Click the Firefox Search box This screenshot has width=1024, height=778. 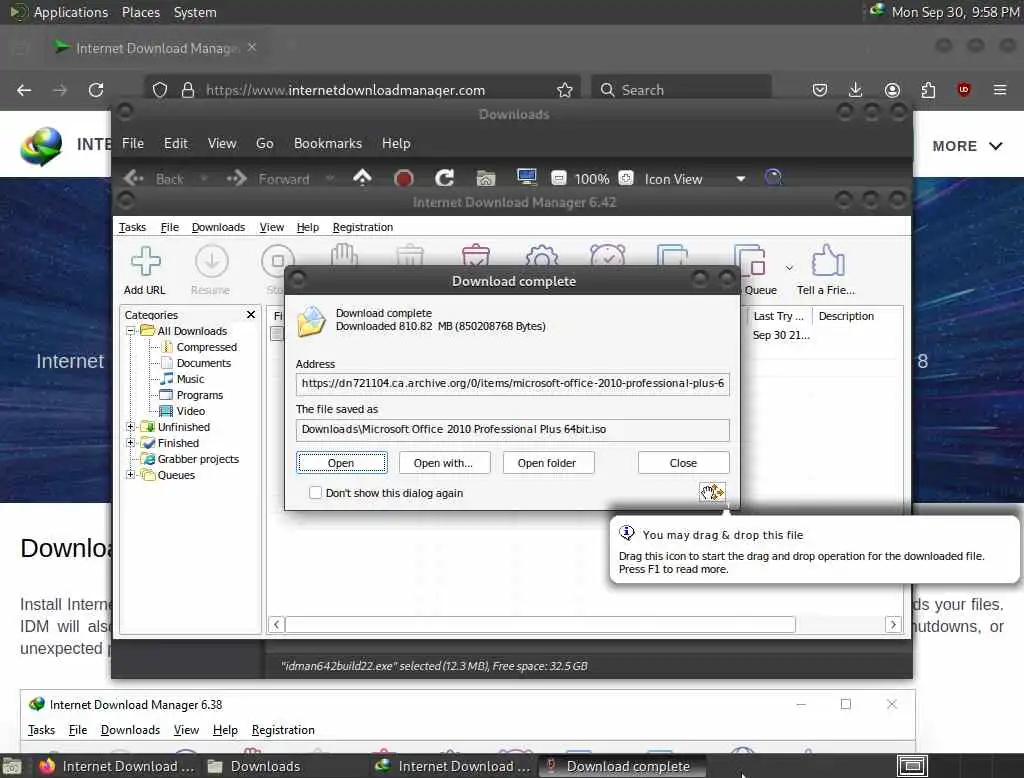point(681,90)
